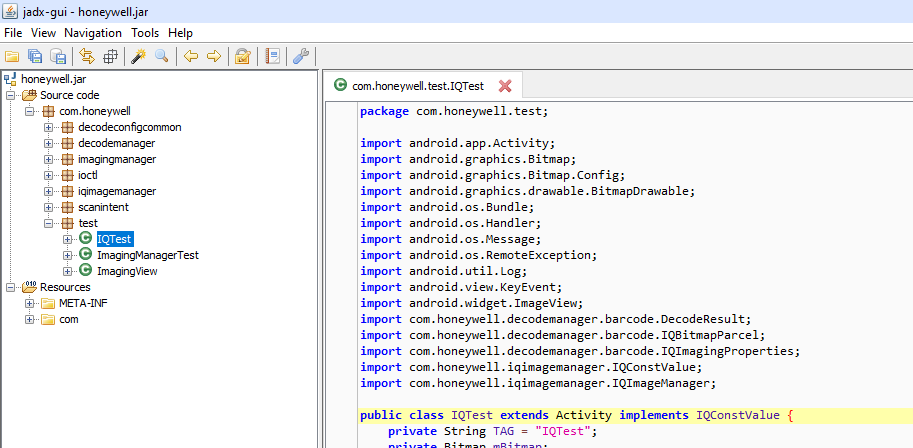Select the com.honeywell package
This screenshot has width=913, height=448.
point(94,111)
